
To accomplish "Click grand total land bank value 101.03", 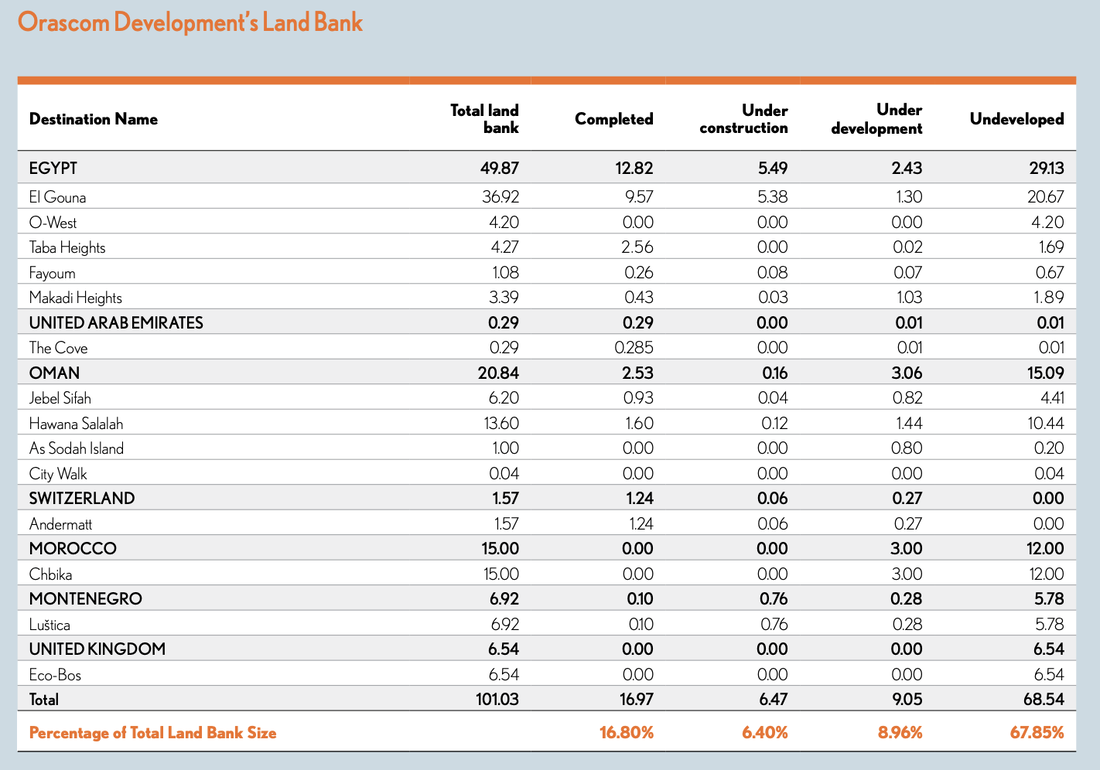I will (497, 700).
